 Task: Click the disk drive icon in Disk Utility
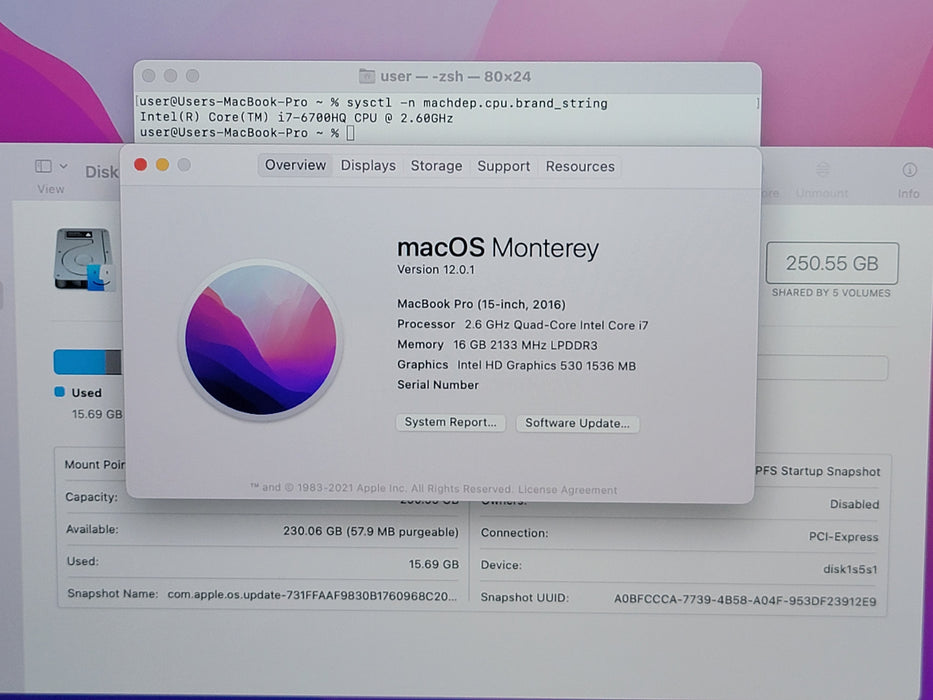84,260
